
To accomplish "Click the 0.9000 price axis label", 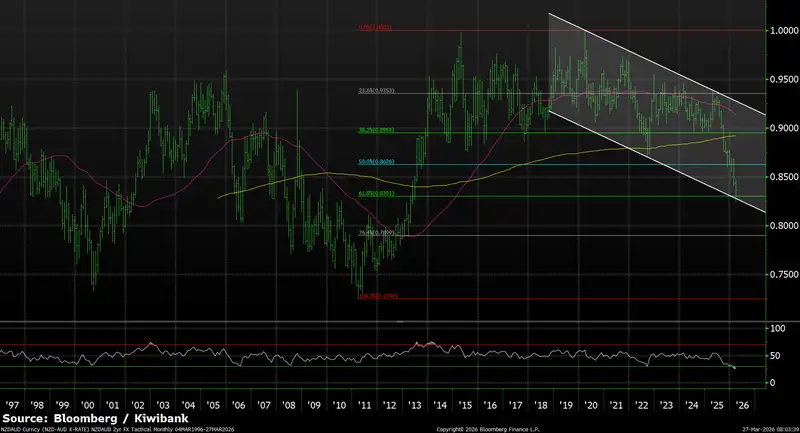I will (x=782, y=128).
